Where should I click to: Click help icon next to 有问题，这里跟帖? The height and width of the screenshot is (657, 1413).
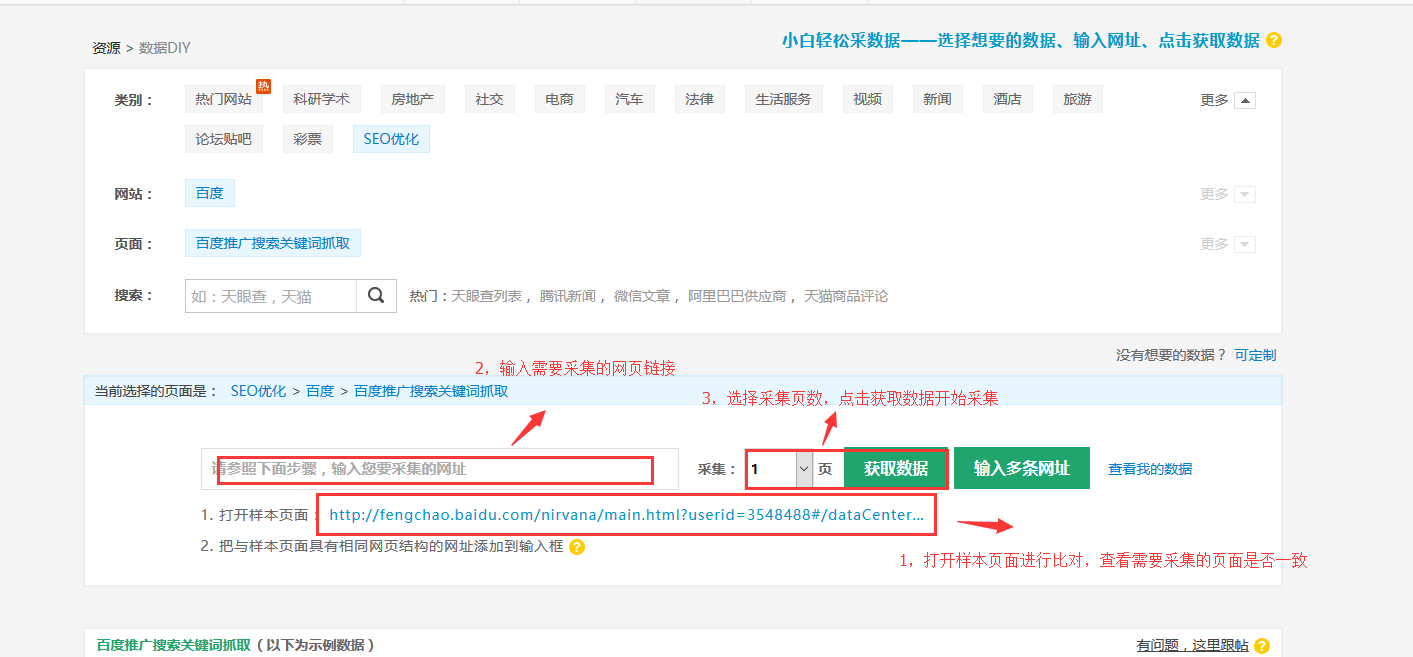[x=1262, y=646]
